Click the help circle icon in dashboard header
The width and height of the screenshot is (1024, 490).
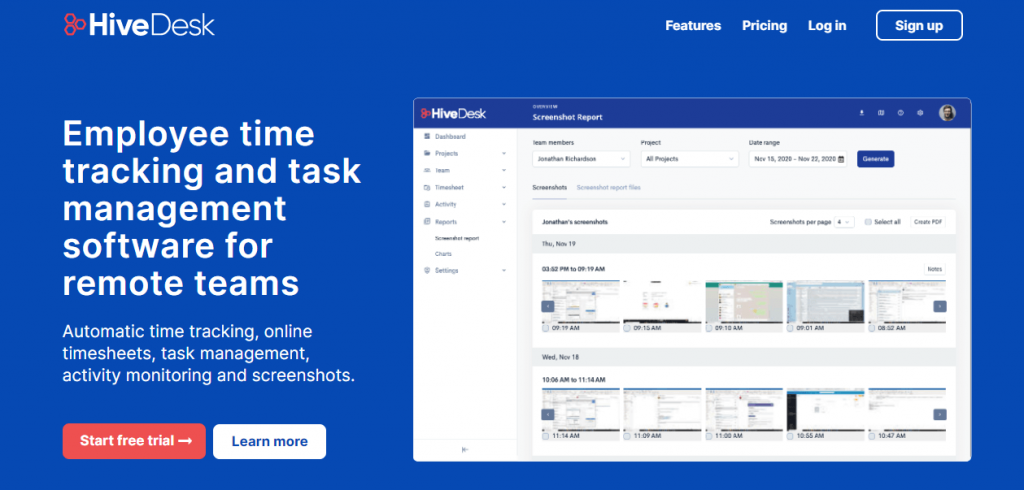pyautogui.click(x=901, y=113)
